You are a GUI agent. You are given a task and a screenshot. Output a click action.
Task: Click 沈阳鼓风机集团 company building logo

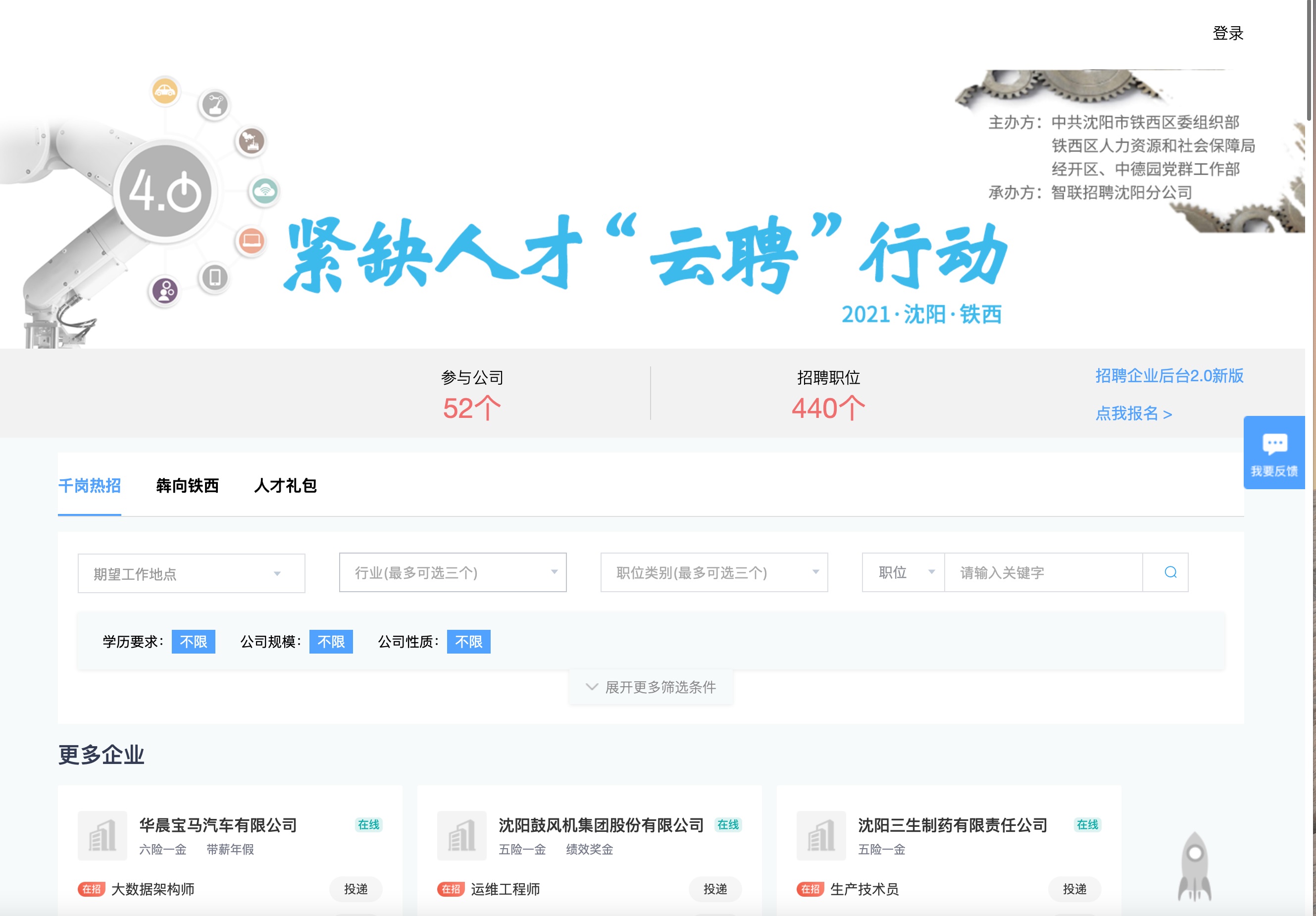coord(461,835)
